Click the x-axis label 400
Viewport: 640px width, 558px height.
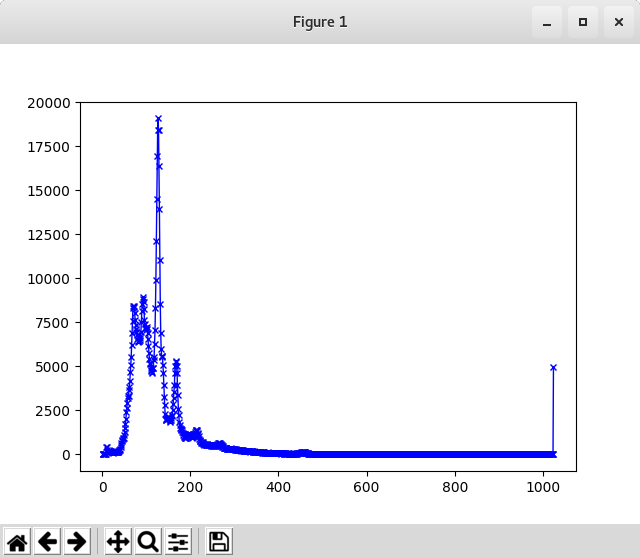pyautogui.click(x=278, y=487)
